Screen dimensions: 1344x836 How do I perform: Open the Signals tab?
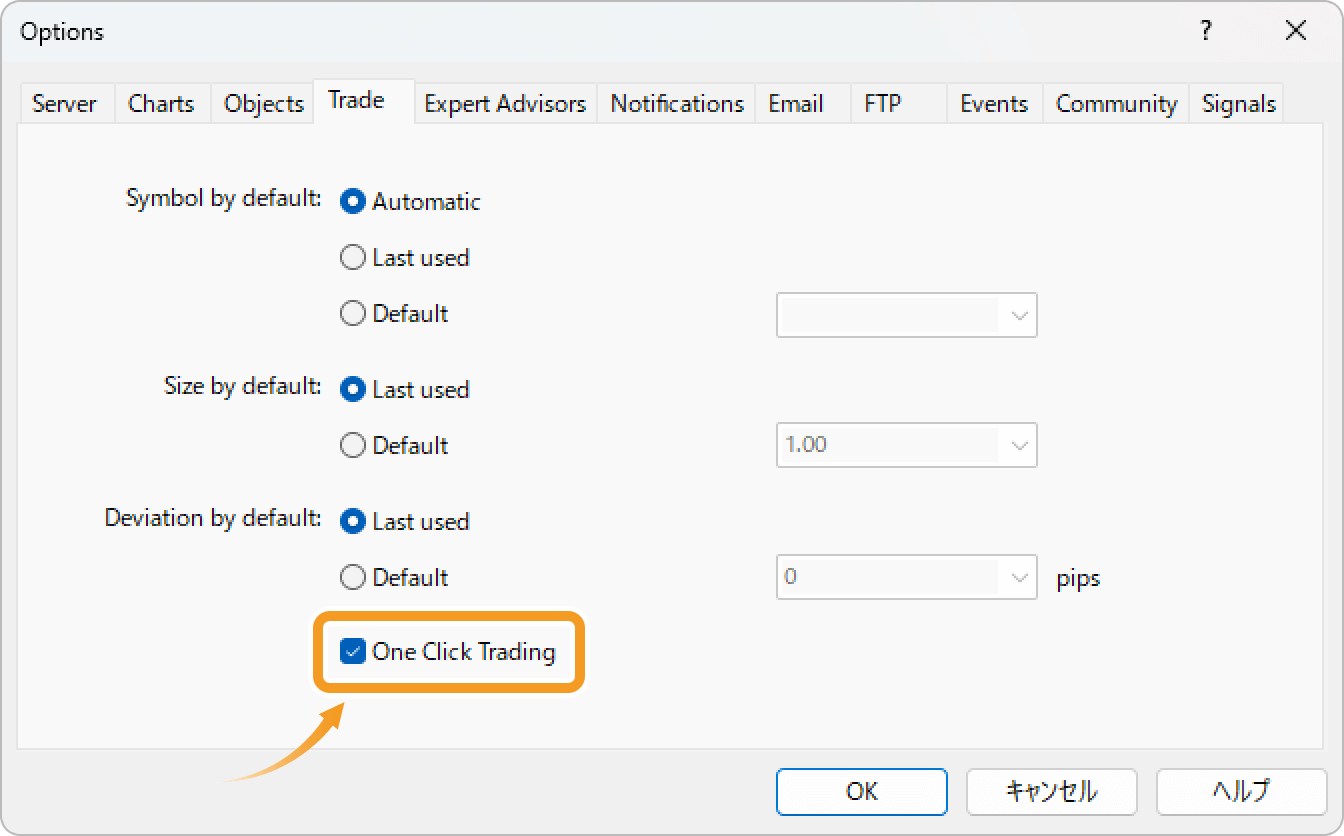1237,103
